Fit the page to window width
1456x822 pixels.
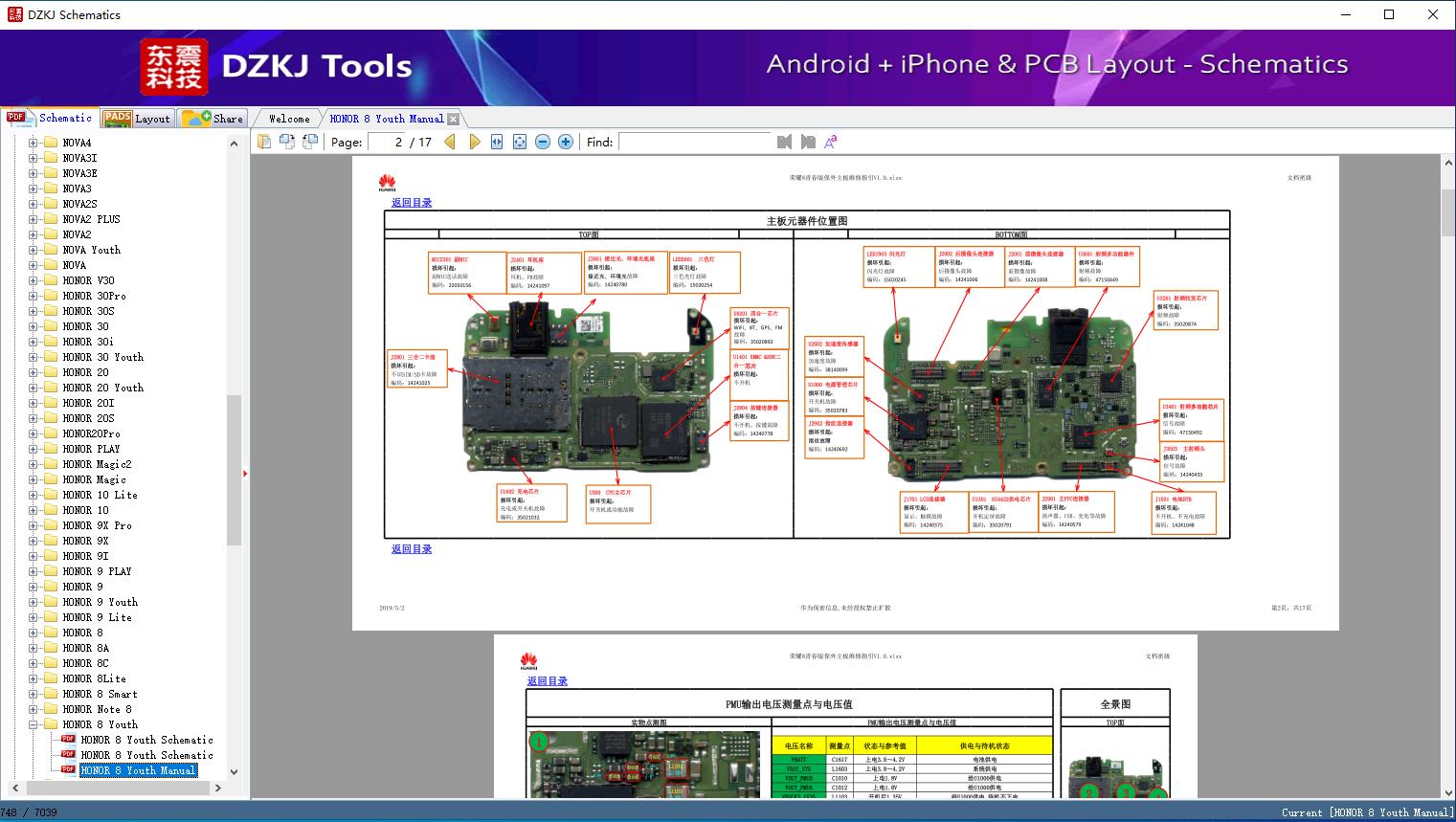click(497, 142)
